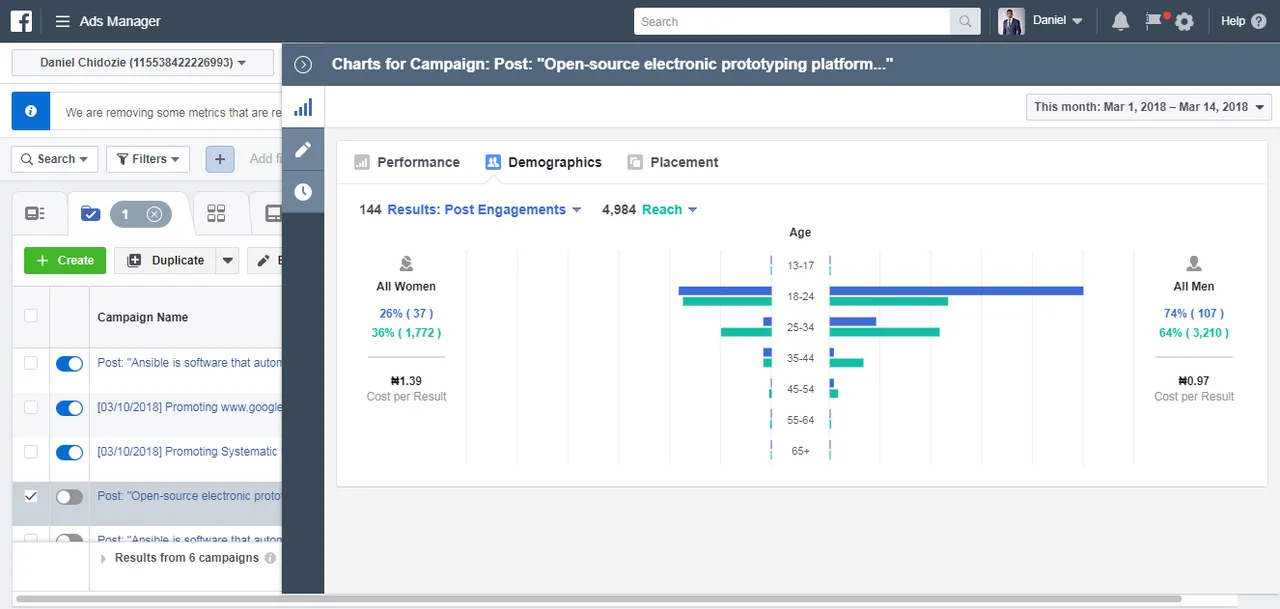Image resolution: width=1280 pixels, height=609 pixels.
Task: Expand Results from 6 campaigns row
Action: [104, 558]
